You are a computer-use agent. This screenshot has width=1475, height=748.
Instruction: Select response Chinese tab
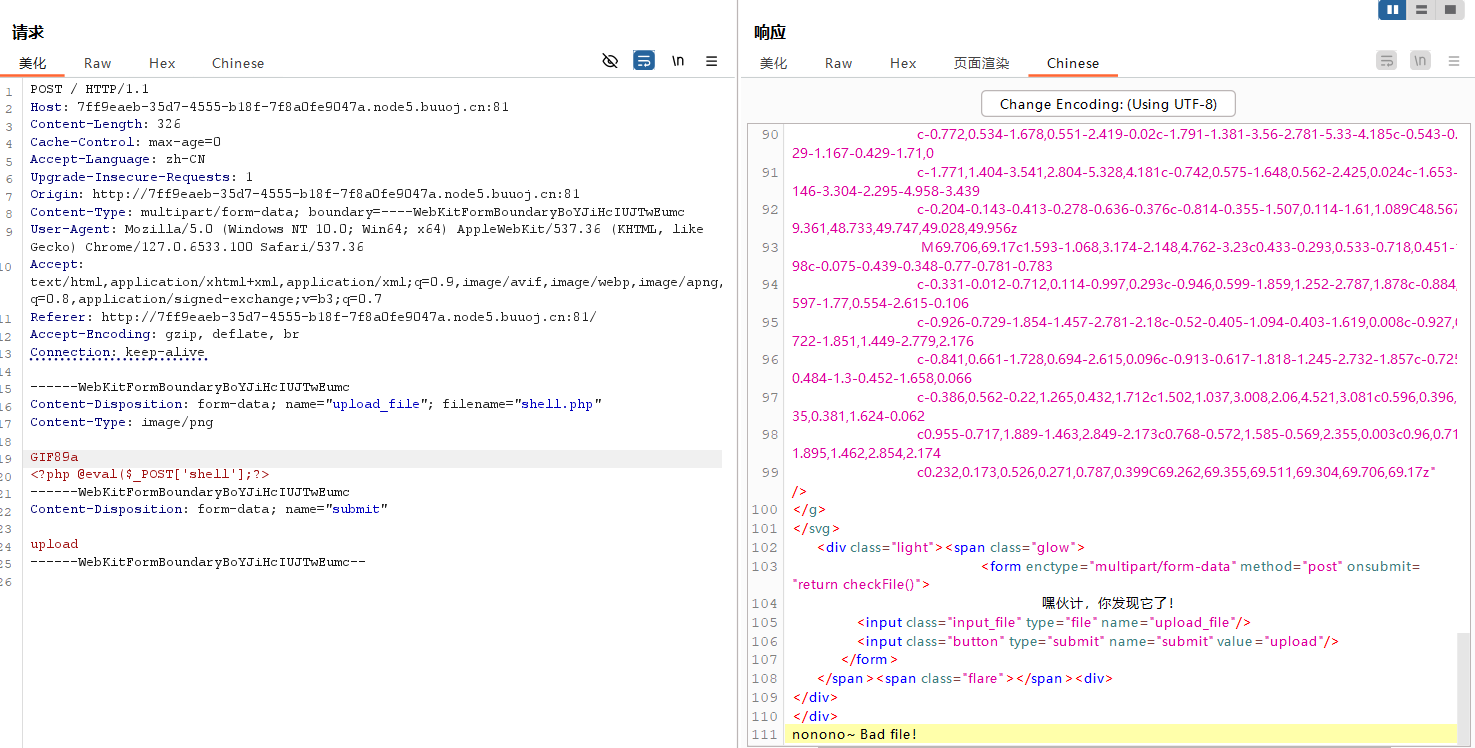click(x=1073, y=63)
